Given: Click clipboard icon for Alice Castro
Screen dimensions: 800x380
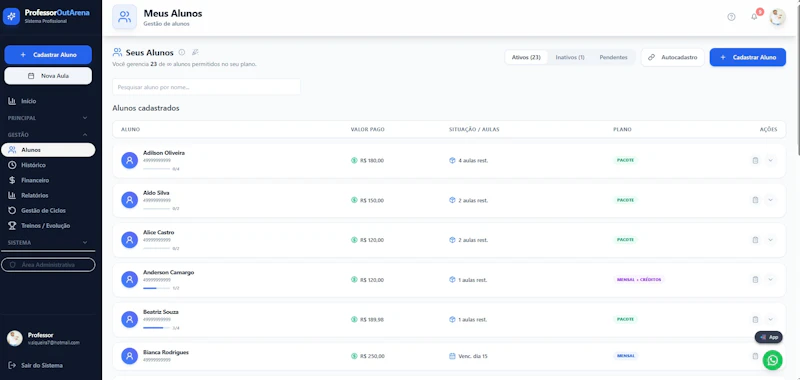Looking at the screenshot, I should 755,240.
